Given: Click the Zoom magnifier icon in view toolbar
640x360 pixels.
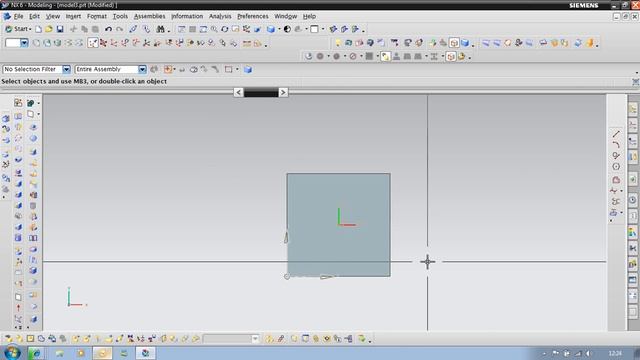Looking at the screenshot, I should 214,29.
